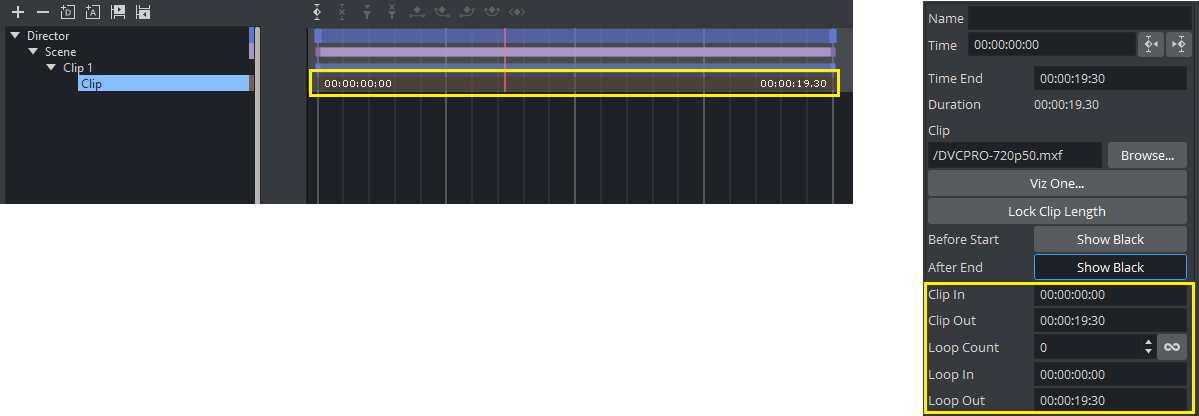
Task: Jump to previous keyframe beside Time field
Action: click(x=1150, y=45)
